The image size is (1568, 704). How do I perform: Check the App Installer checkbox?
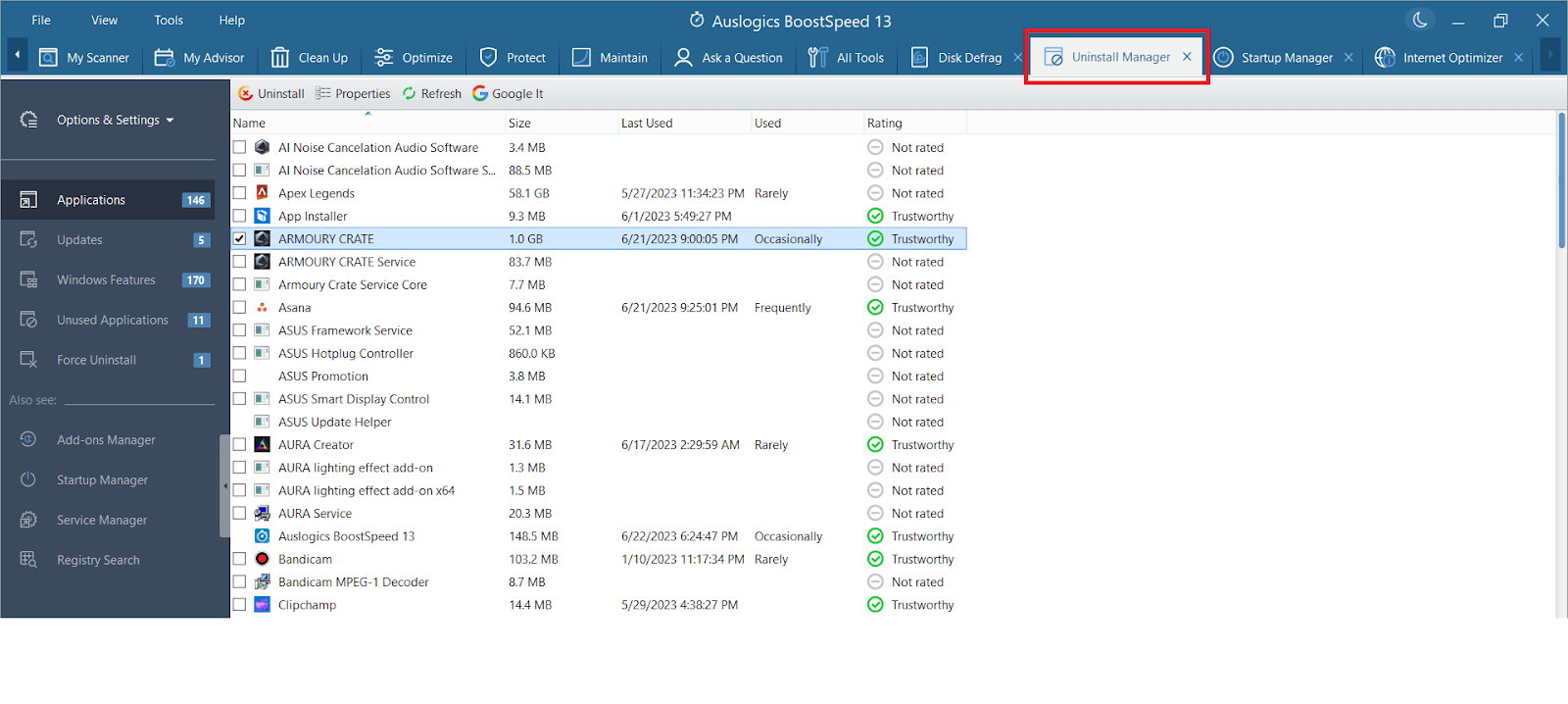[239, 216]
